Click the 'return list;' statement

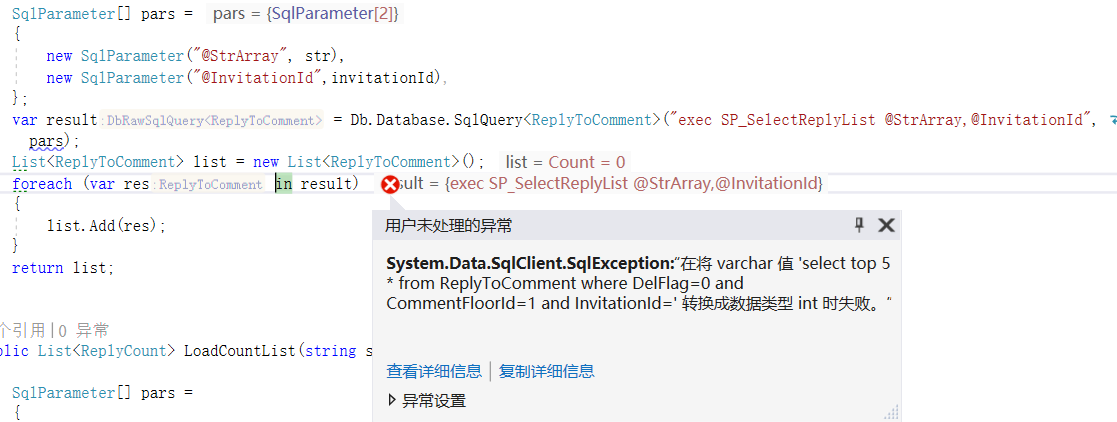pos(63,268)
